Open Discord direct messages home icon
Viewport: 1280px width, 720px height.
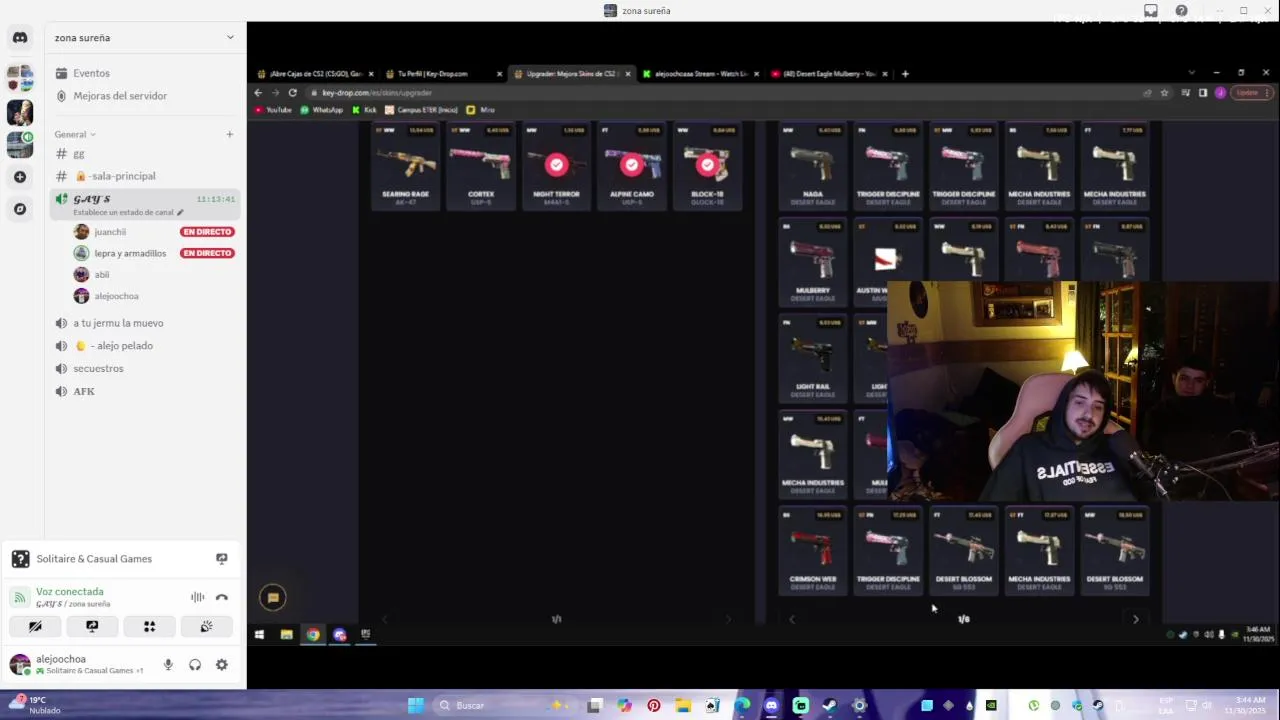coord(20,38)
